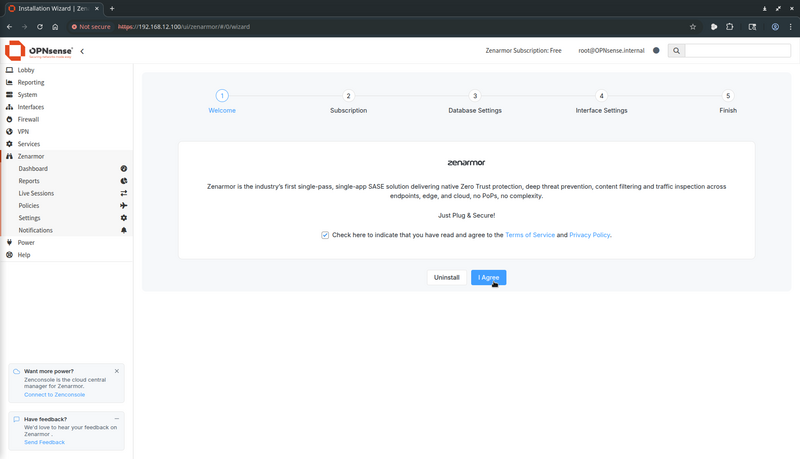Bookmark this page with star icon
800x459 pixels.
(693, 27)
